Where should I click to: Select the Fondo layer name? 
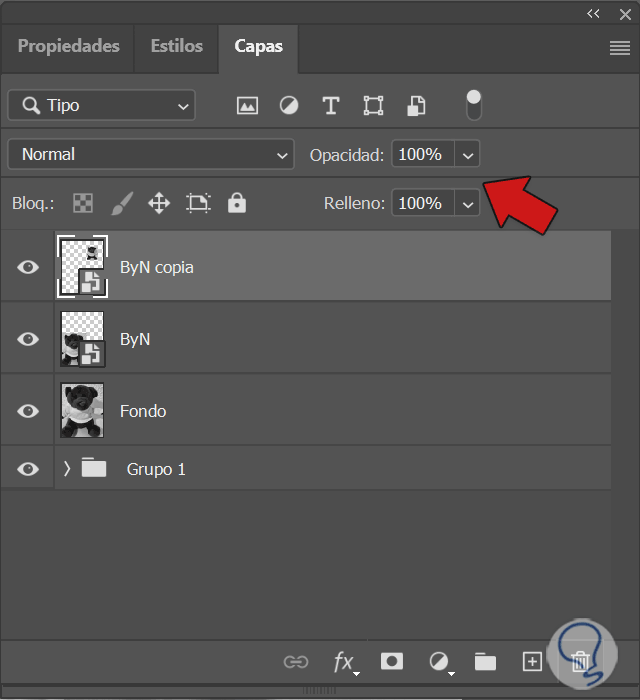pos(143,411)
